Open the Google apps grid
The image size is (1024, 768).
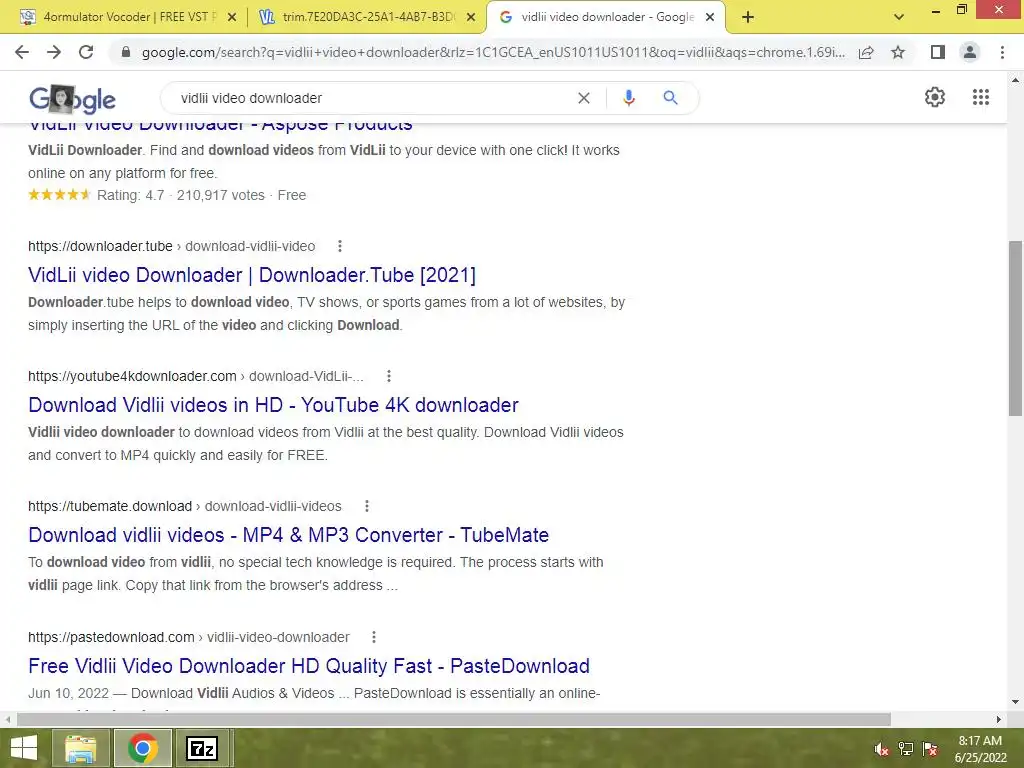pyautogui.click(x=980, y=97)
